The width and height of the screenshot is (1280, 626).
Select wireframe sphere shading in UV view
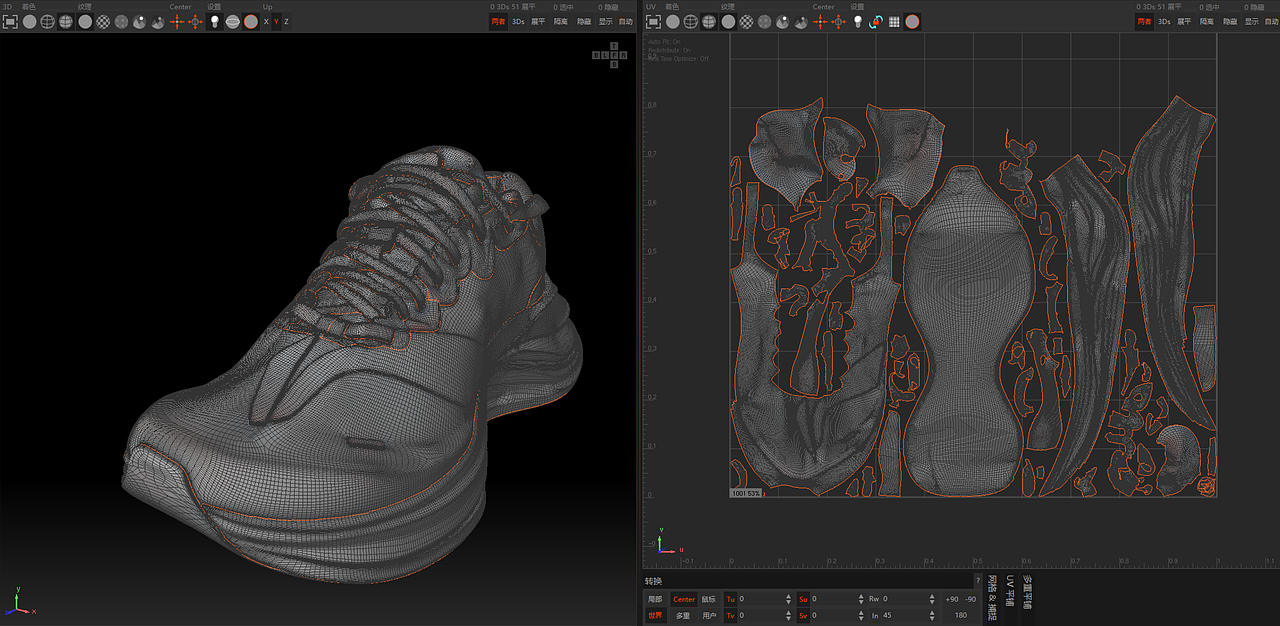(691, 21)
